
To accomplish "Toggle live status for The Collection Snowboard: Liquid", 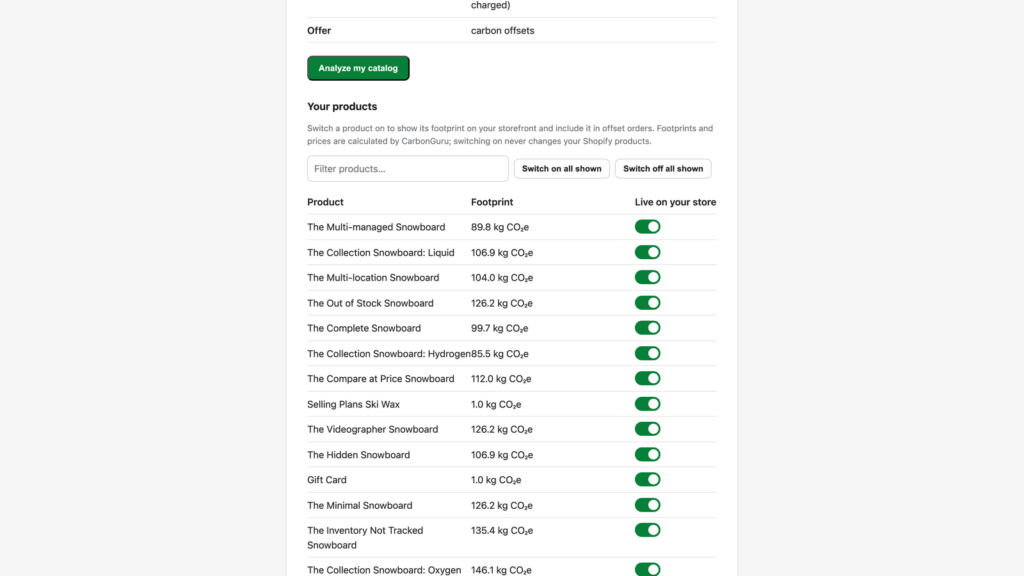I will [647, 252].
